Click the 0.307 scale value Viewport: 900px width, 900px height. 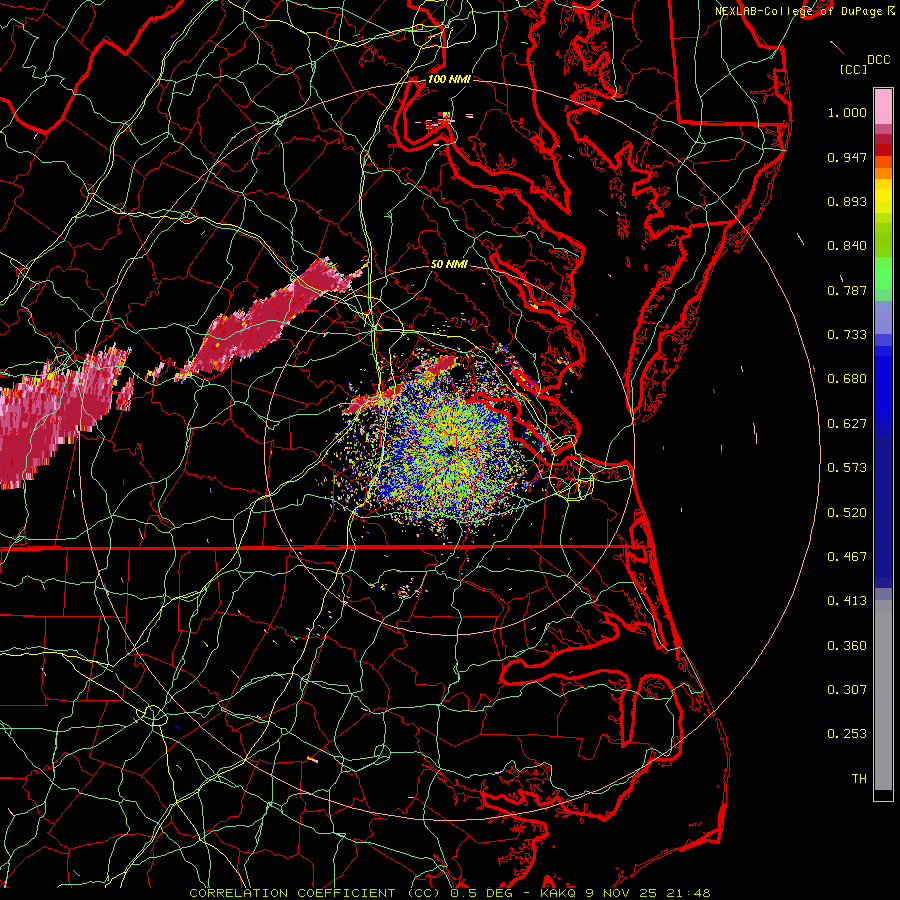(847, 690)
